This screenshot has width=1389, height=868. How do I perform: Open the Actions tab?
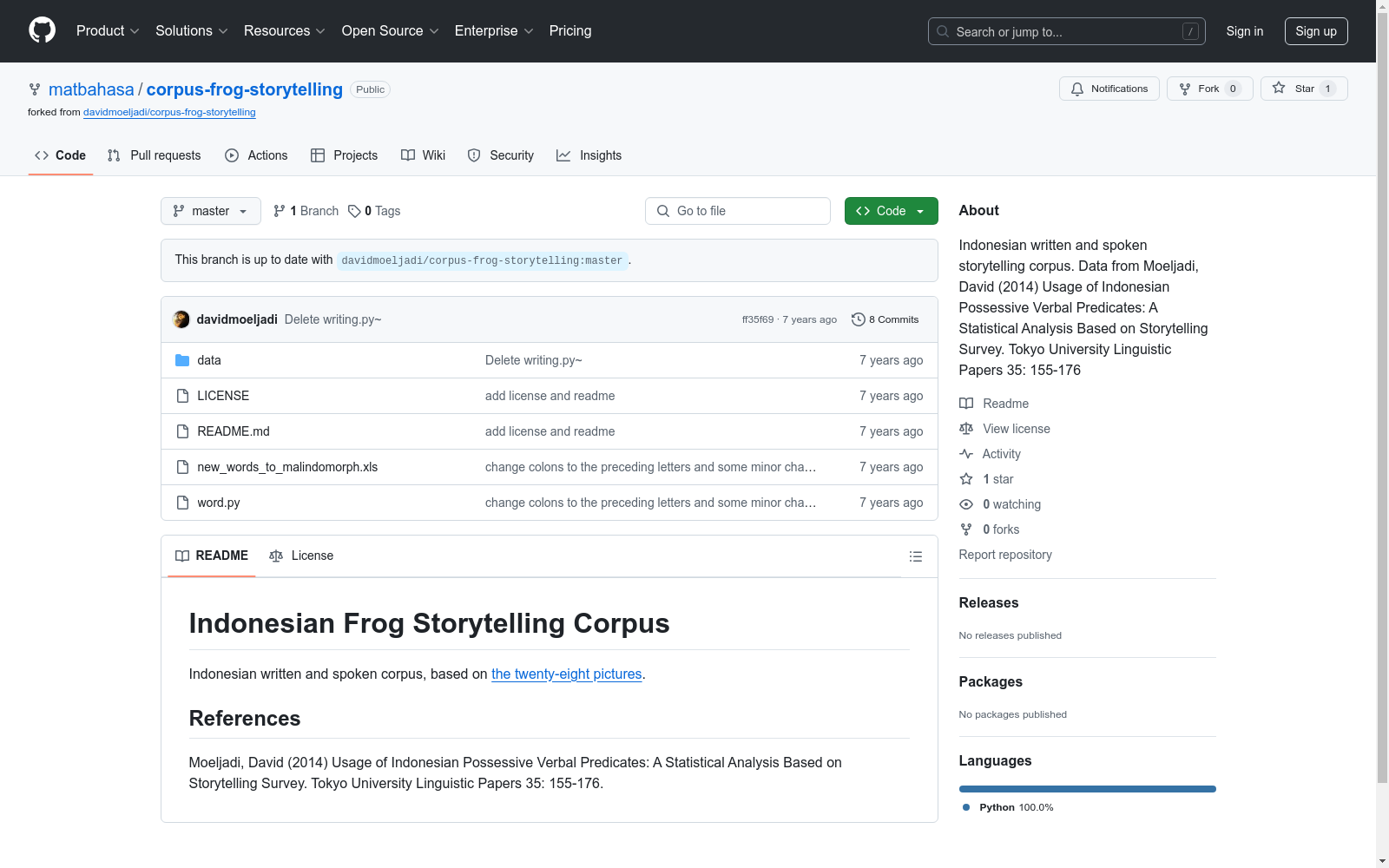click(x=256, y=155)
